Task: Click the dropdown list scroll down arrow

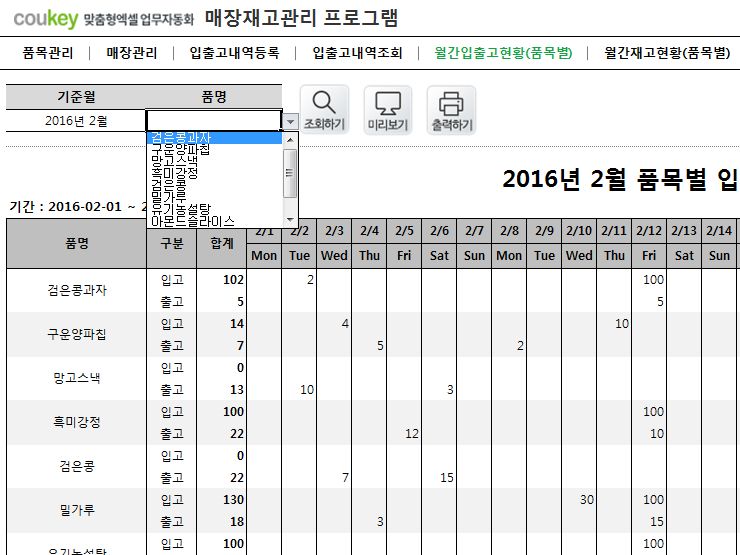Action: click(290, 220)
